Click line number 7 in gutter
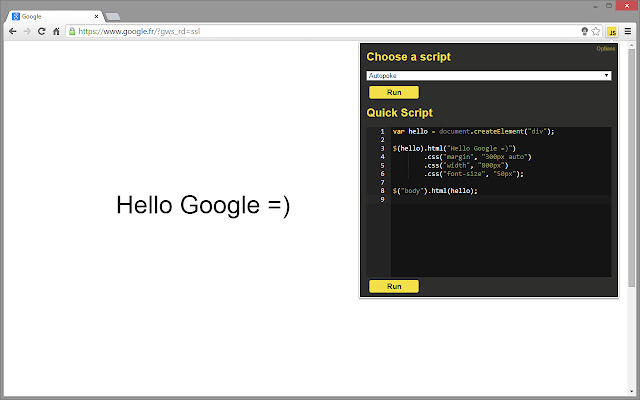 (382, 182)
